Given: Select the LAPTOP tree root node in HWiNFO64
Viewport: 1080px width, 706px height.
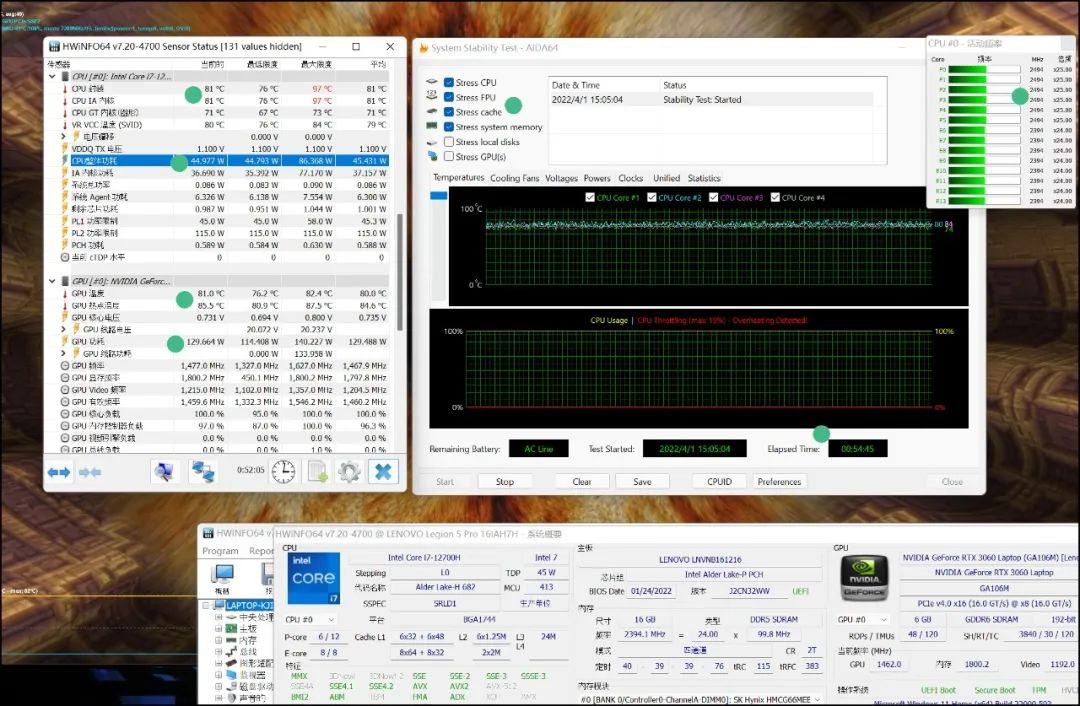Looking at the screenshot, I should click(x=250, y=605).
